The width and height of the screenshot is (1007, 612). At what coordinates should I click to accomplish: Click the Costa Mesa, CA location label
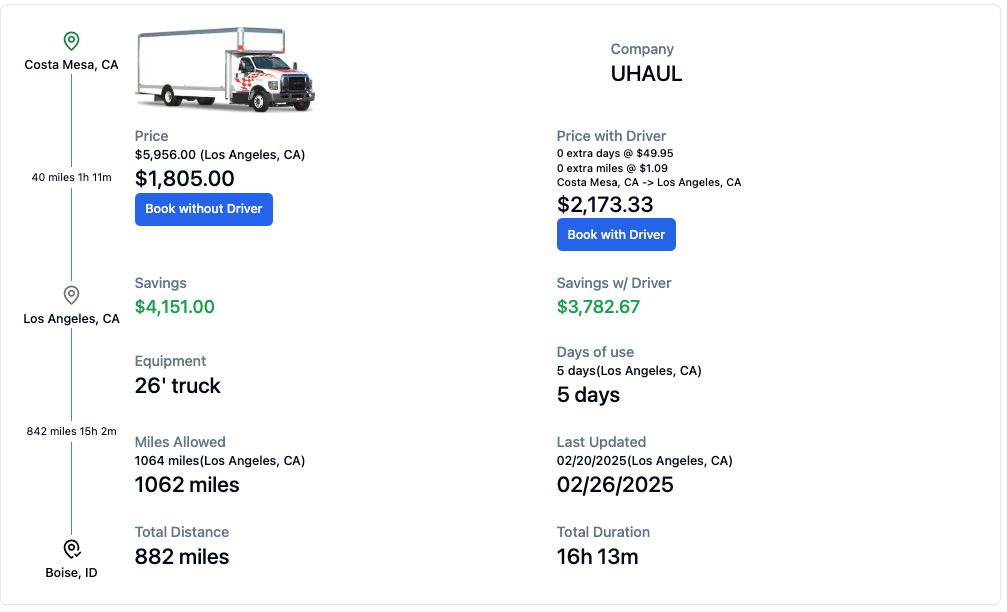71,65
